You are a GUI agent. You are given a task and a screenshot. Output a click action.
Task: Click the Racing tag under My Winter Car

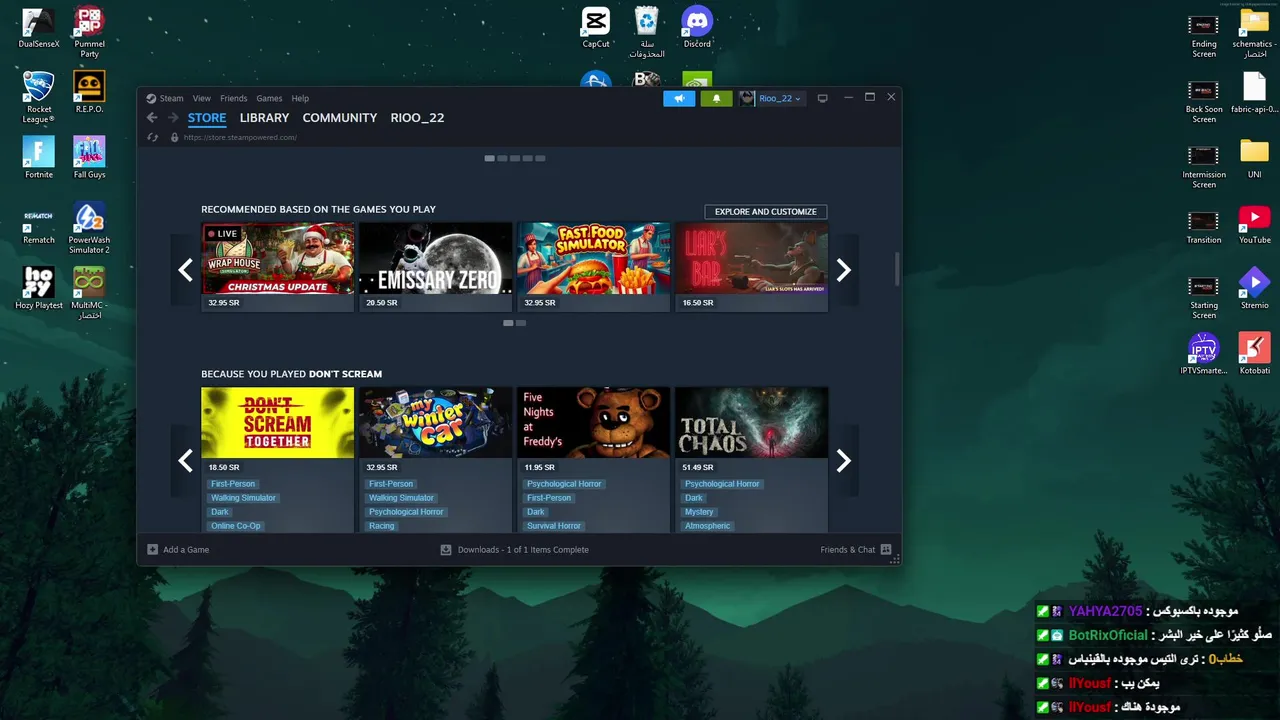tap(381, 526)
